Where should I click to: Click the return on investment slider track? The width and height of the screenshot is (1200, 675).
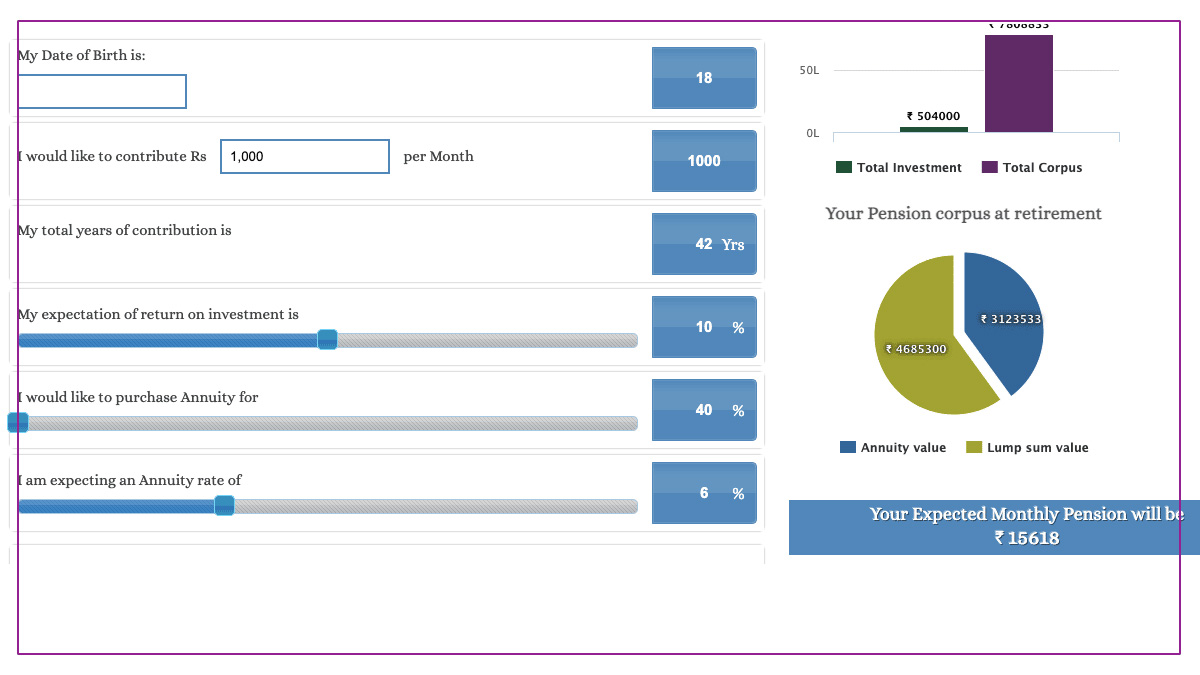(480, 340)
